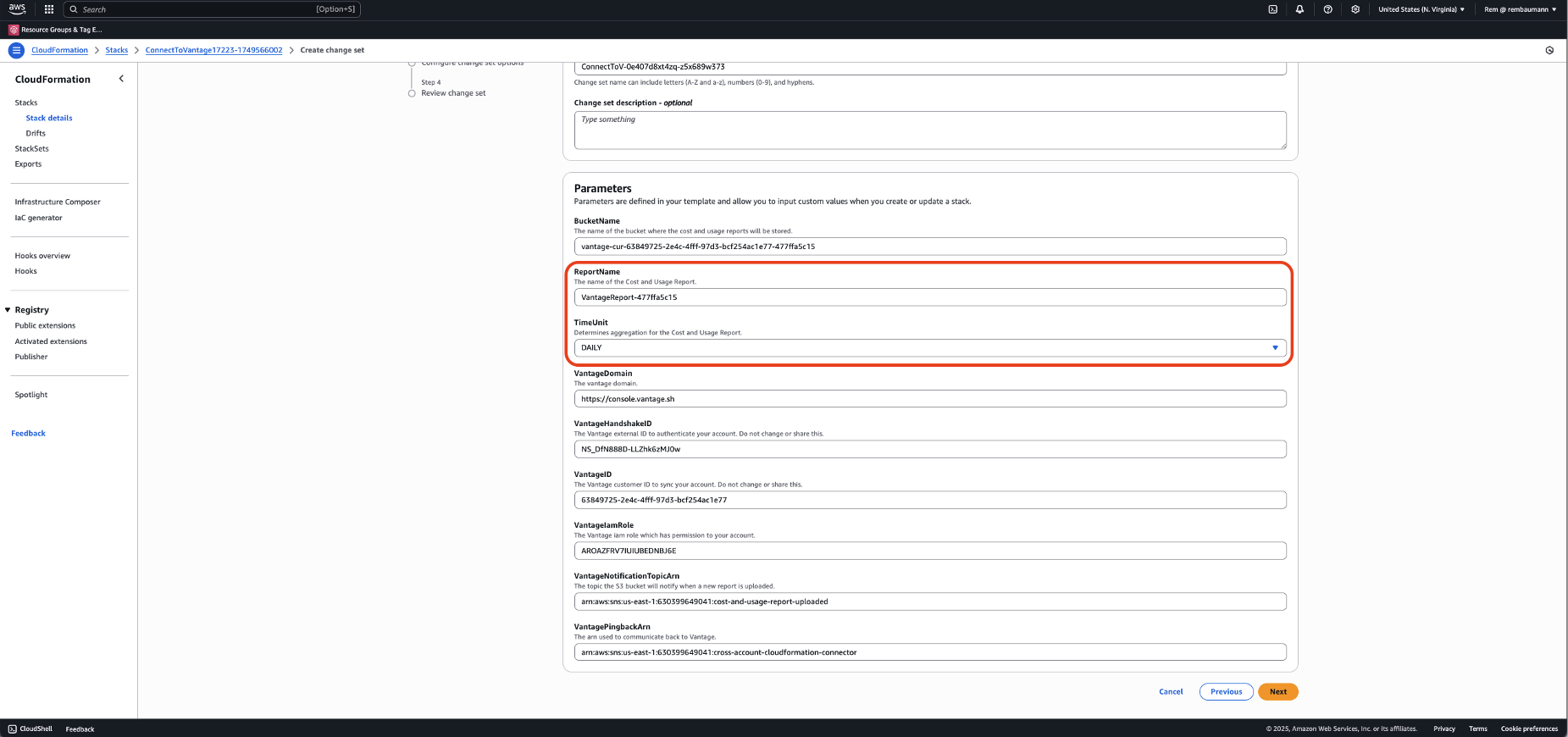This screenshot has width=1568, height=737.
Task: Click the VantageDomain input field
Action: [930, 399]
